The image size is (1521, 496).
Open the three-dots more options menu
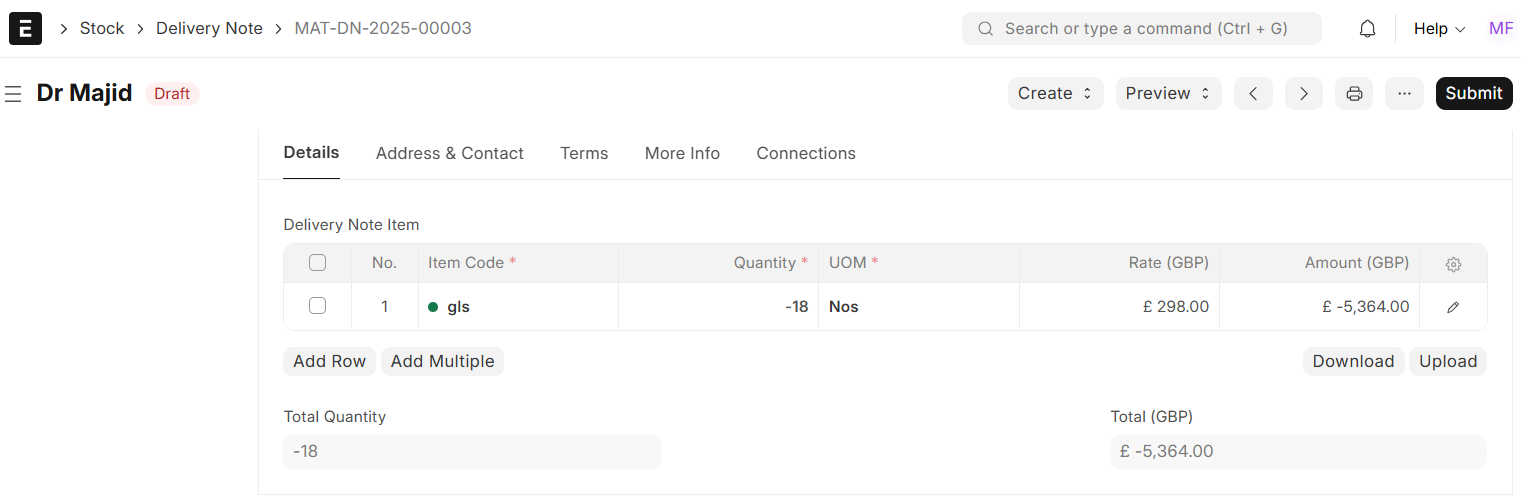tap(1404, 94)
